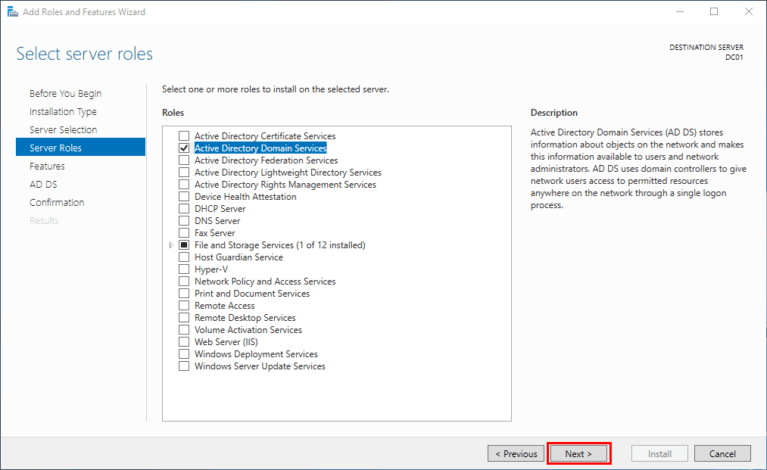This screenshot has height=470, width=767.
Task: Check the DHCP Server role box
Action: (184, 209)
